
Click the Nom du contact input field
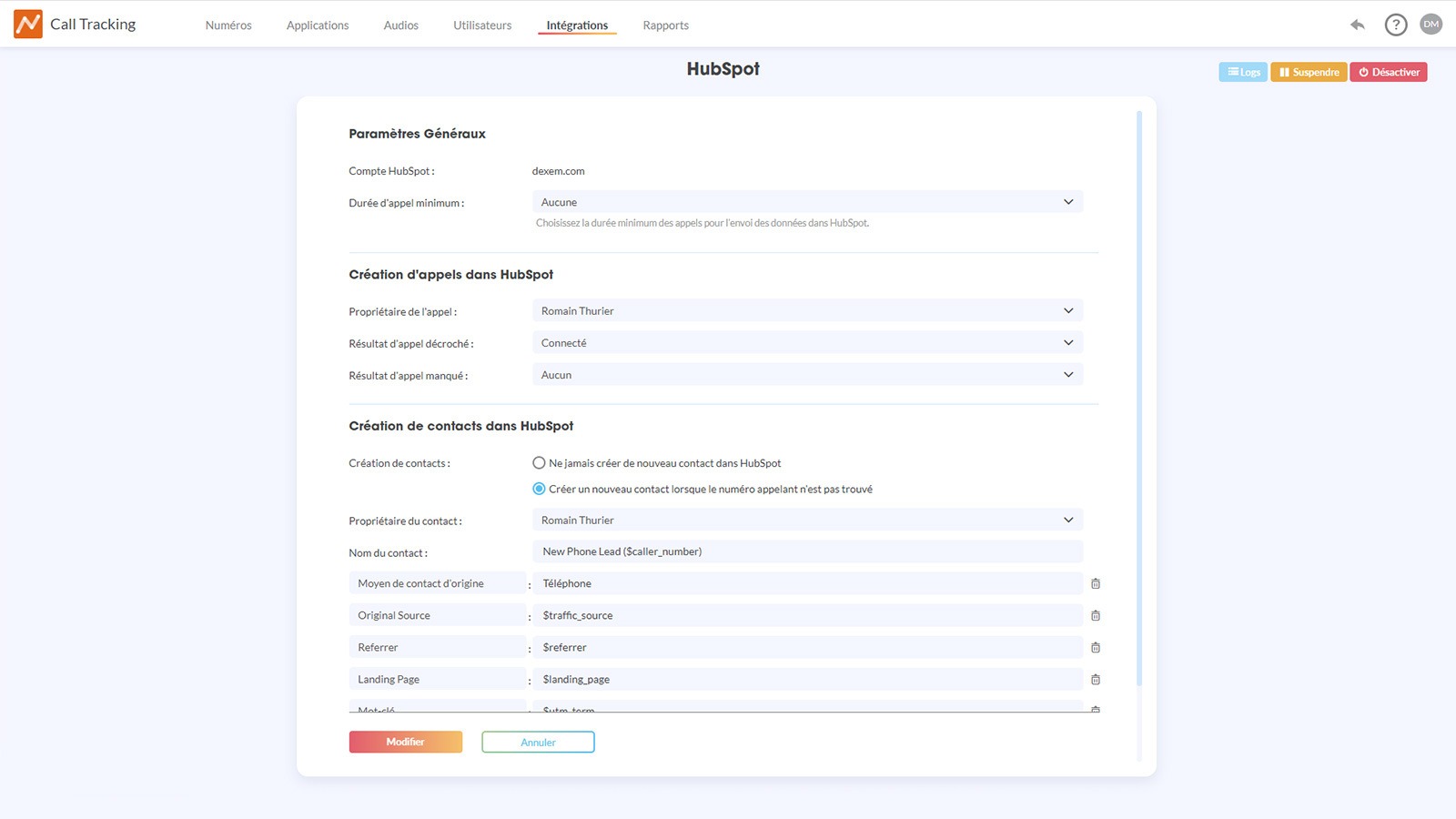(806, 551)
